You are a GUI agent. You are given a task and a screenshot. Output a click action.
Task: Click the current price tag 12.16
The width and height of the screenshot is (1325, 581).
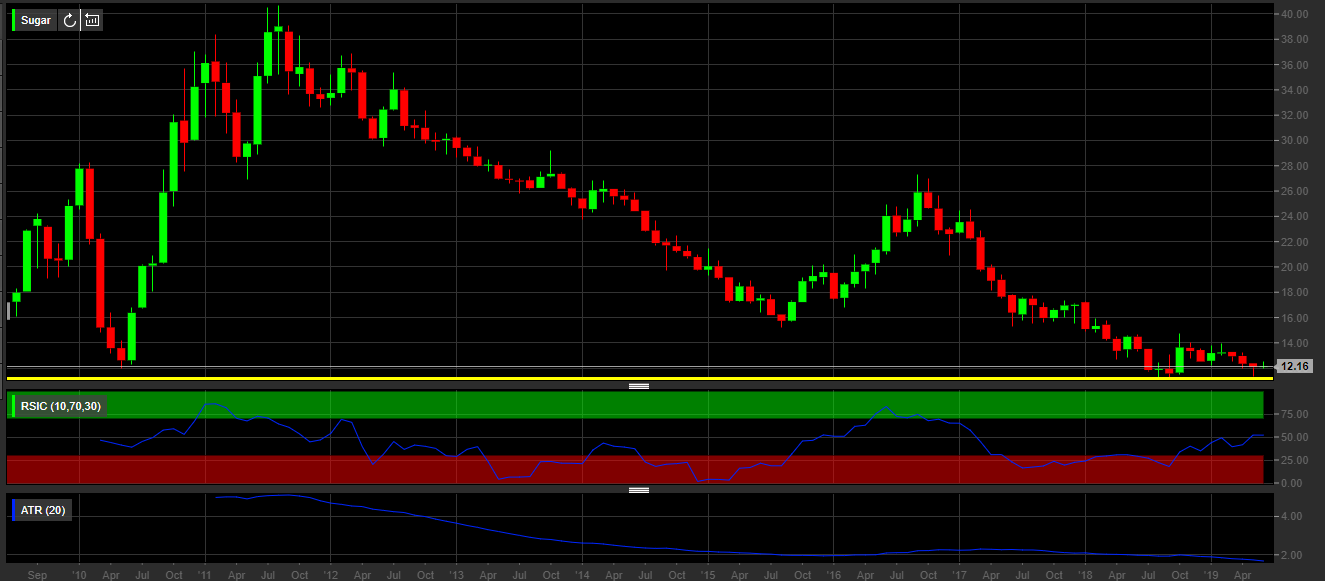coord(1294,367)
